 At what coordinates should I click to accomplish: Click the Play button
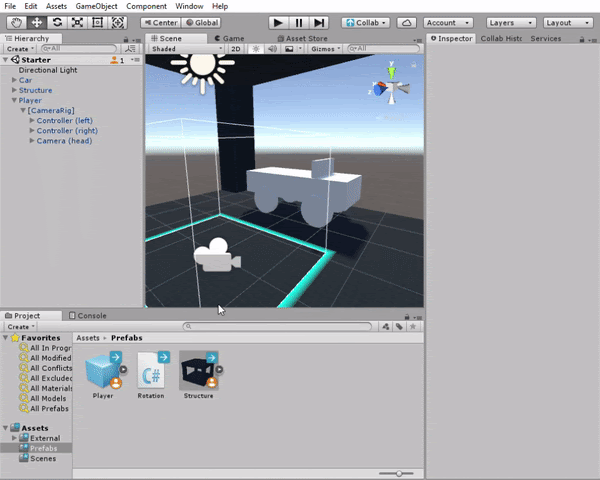coord(278,23)
